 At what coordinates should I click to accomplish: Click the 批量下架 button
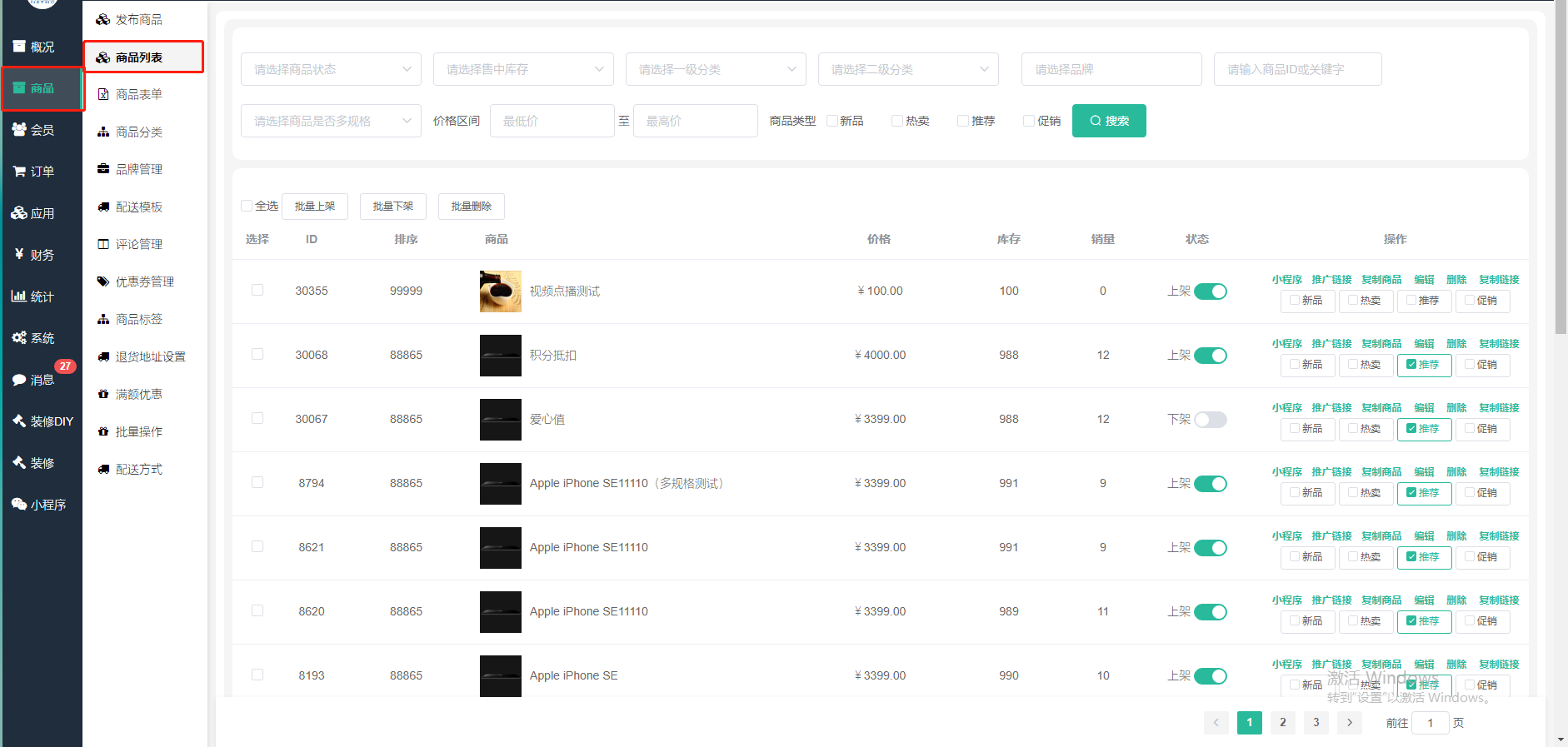point(393,206)
